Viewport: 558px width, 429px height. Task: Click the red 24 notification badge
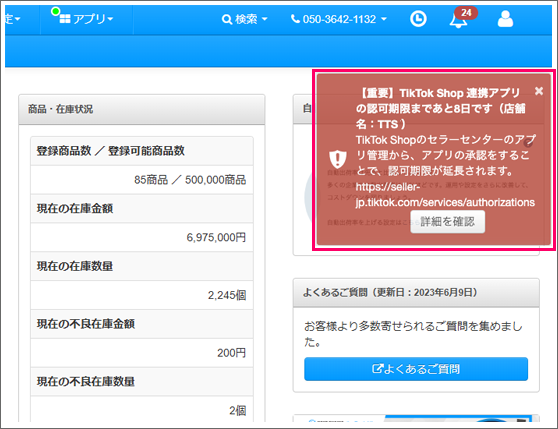tap(466, 13)
